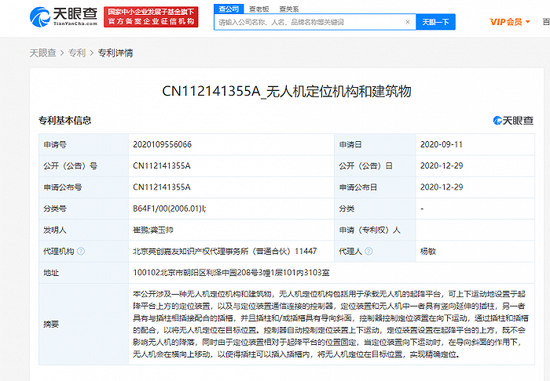Click the 摘要 abstract paragraph text

click(330, 324)
